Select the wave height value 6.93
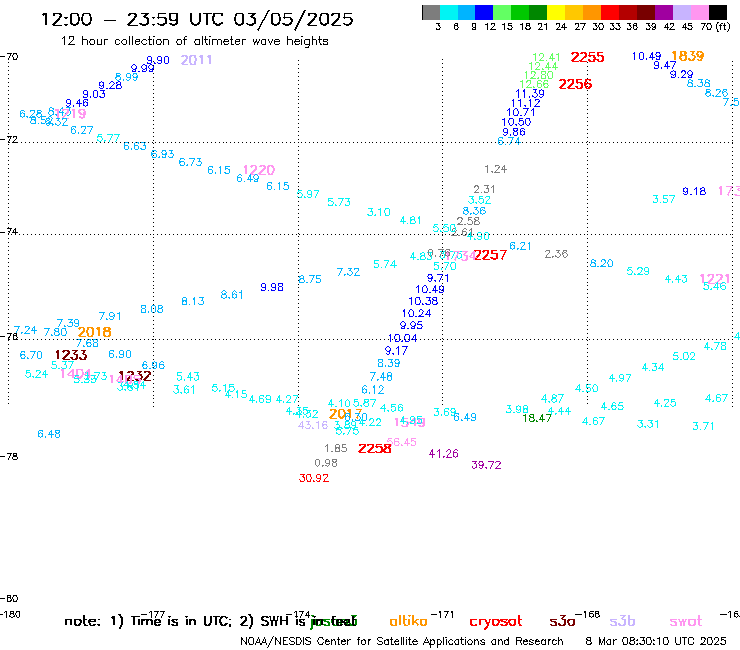The width and height of the screenshot is (740, 650). point(162,154)
